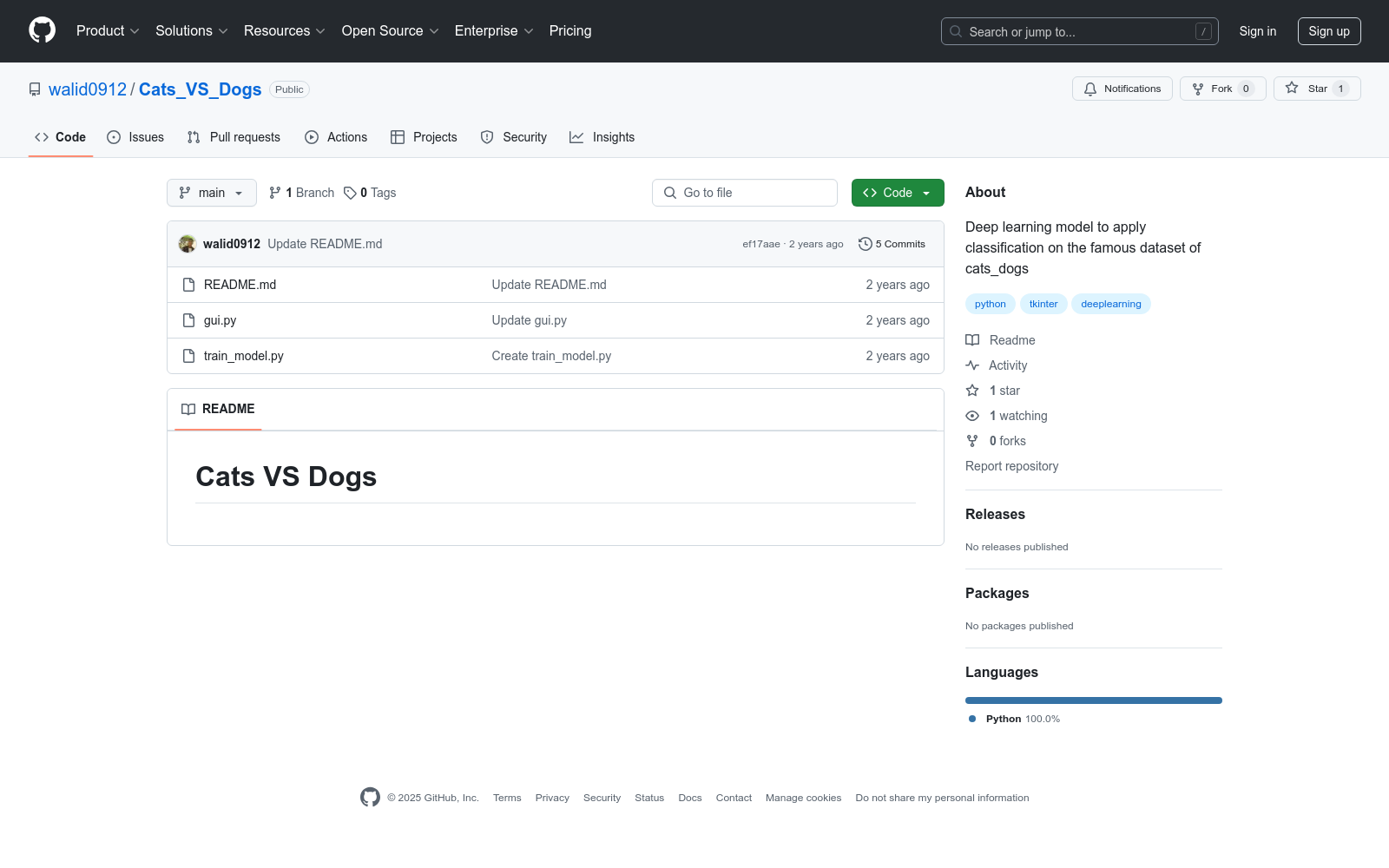Image resolution: width=1389 pixels, height=868 pixels.
Task: Open the train_model.py file
Action: (244, 356)
